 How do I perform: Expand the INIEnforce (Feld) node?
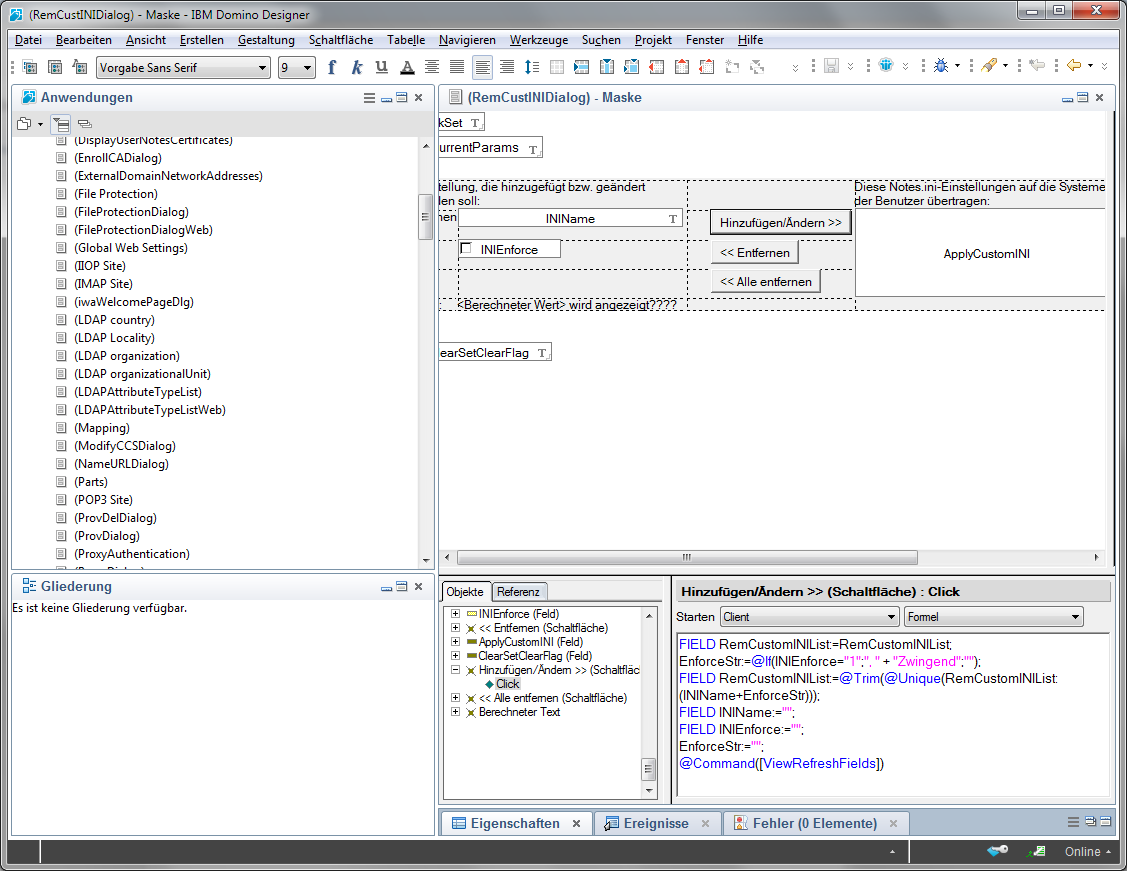click(456, 614)
